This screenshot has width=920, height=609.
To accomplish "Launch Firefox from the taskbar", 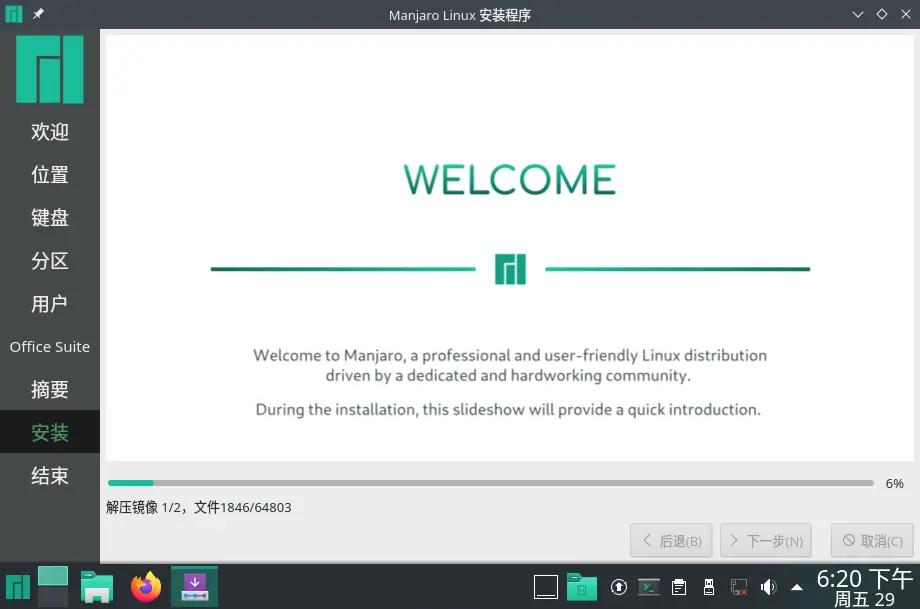I will tap(146, 587).
